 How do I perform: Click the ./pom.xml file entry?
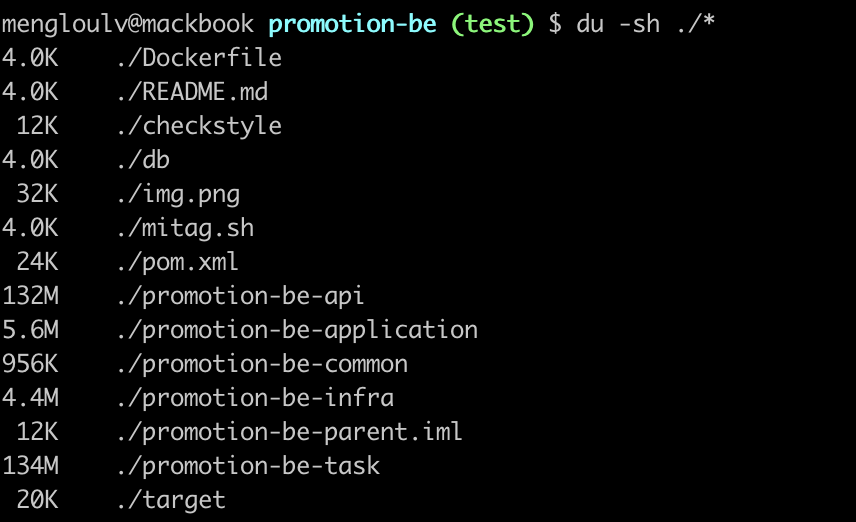tap(178, 263)
